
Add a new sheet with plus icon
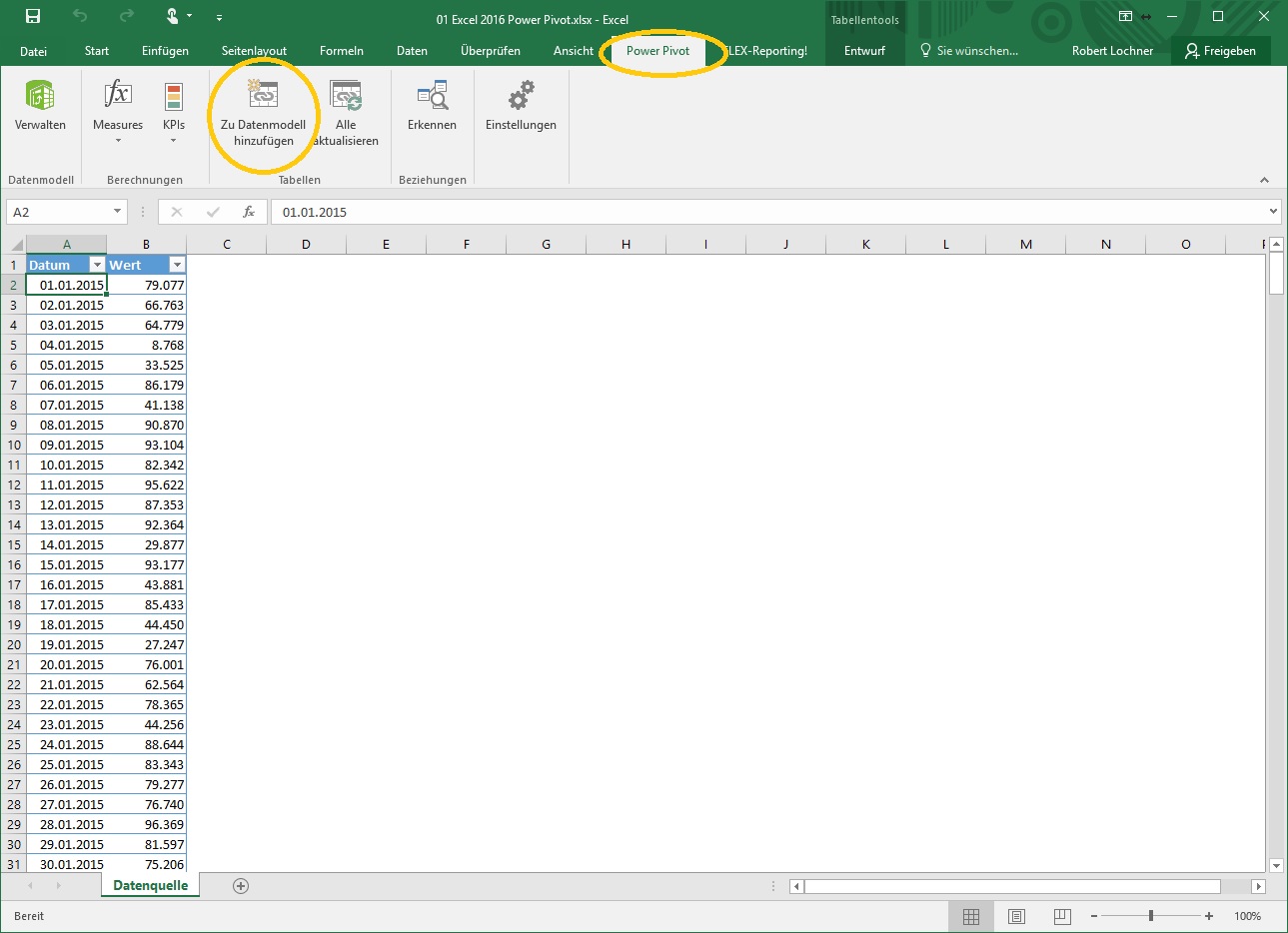point(241,886)
